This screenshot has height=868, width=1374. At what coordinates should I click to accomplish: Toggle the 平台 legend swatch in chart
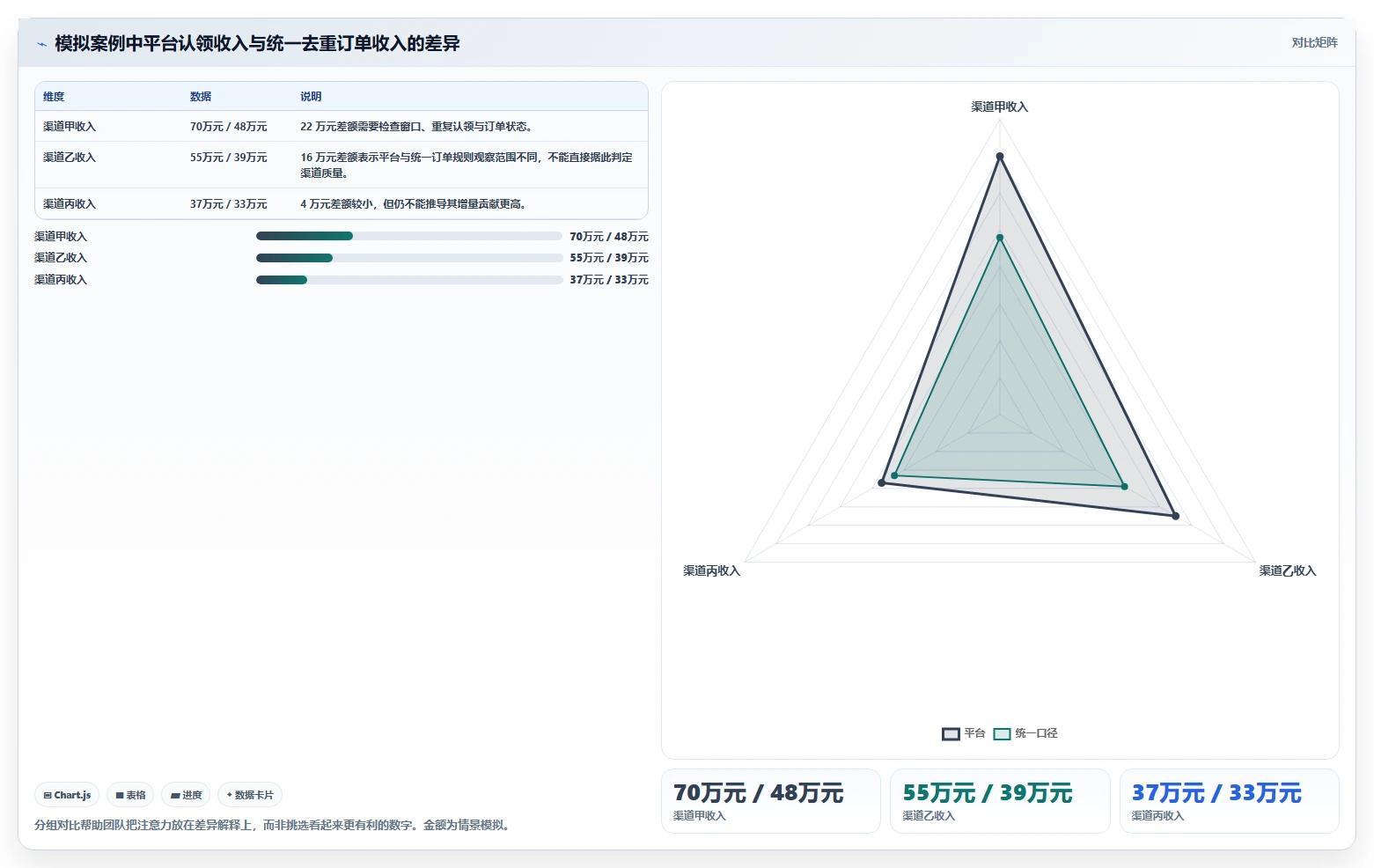coord(951,734)
